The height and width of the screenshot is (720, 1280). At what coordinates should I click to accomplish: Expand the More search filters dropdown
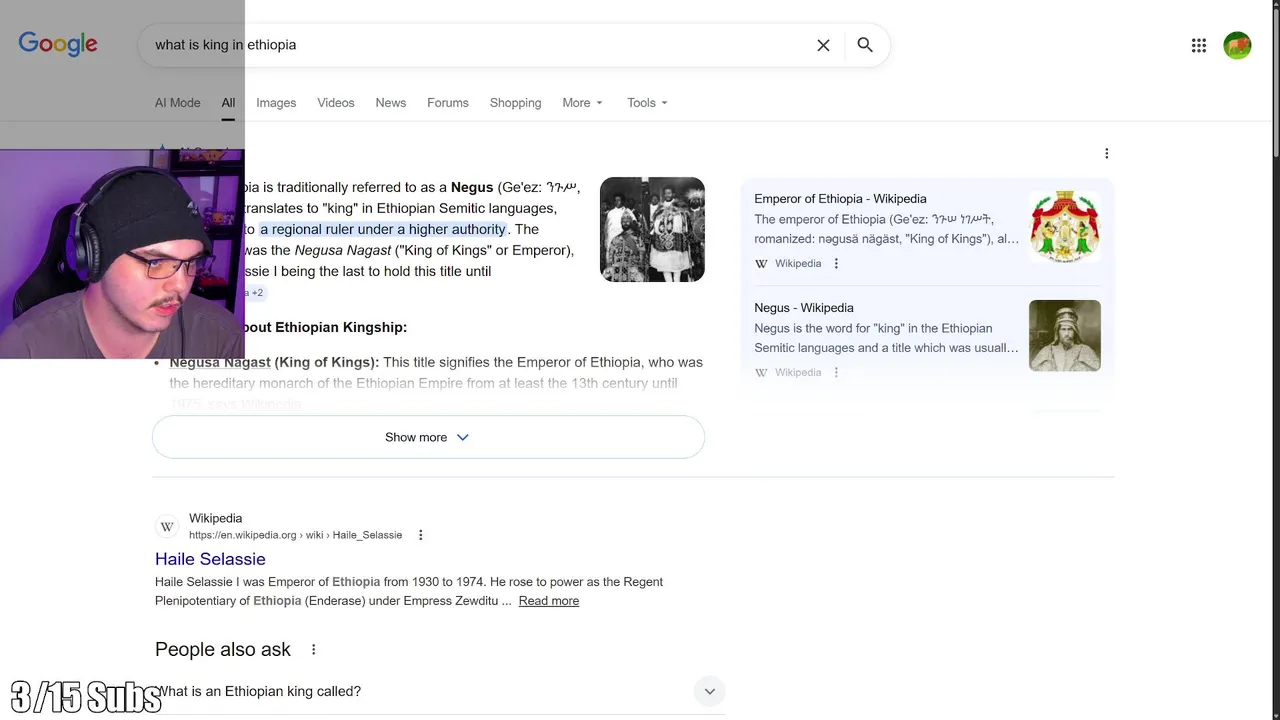tap(582, 103)
